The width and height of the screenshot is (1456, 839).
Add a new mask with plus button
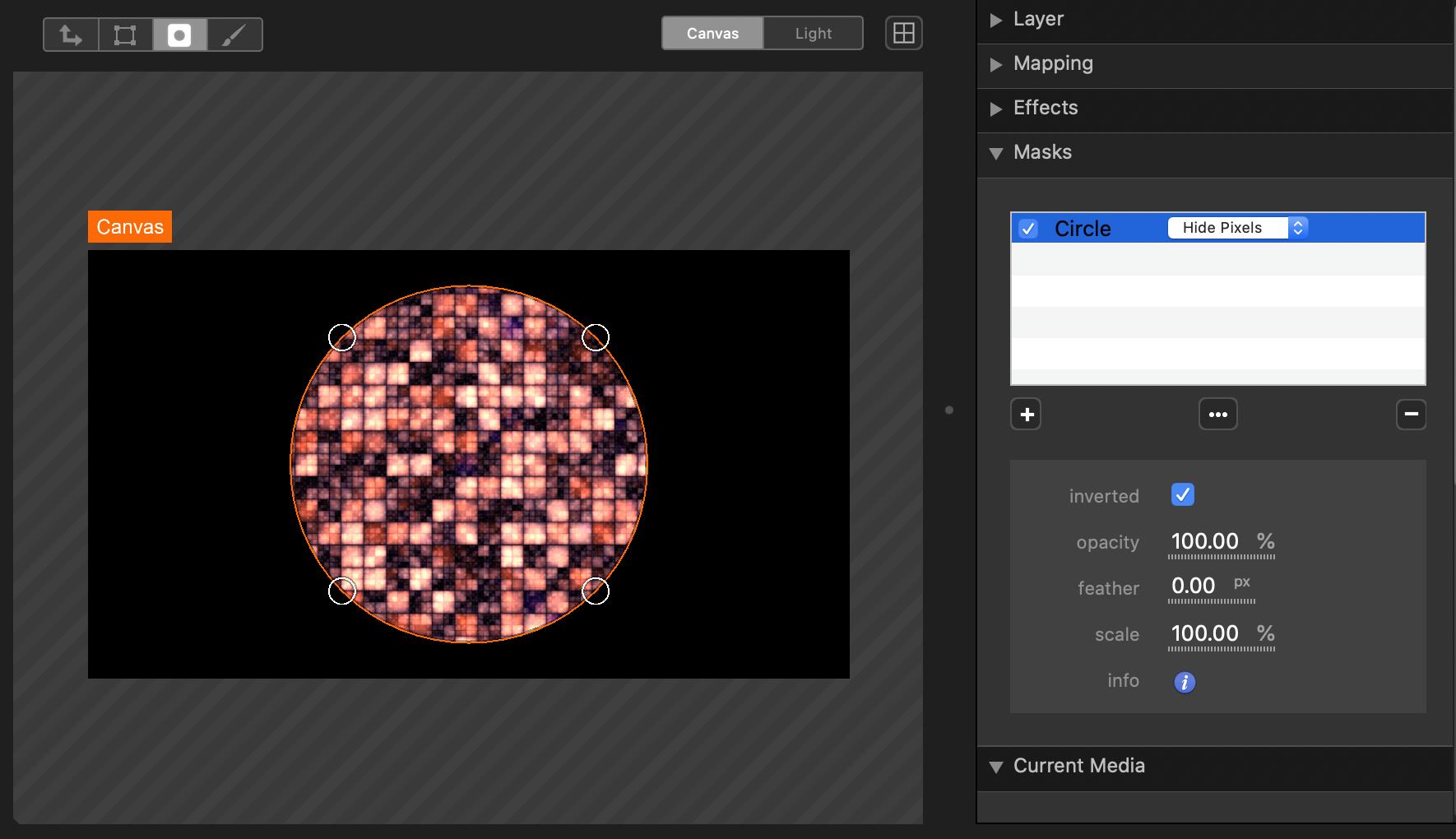[x=1026, y=415]
